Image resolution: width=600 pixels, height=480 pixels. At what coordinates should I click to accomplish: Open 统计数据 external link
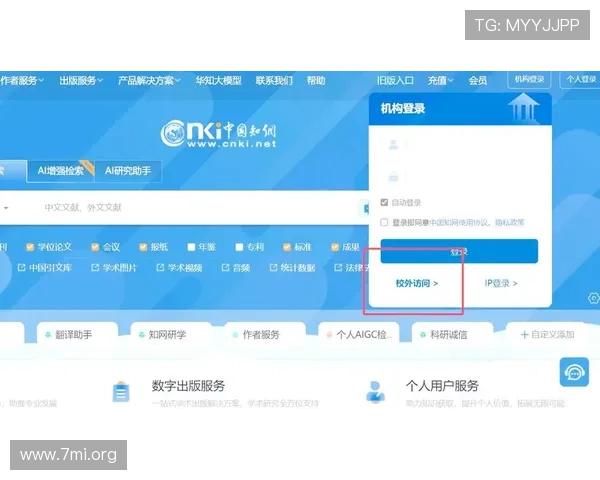pos(292,268)
